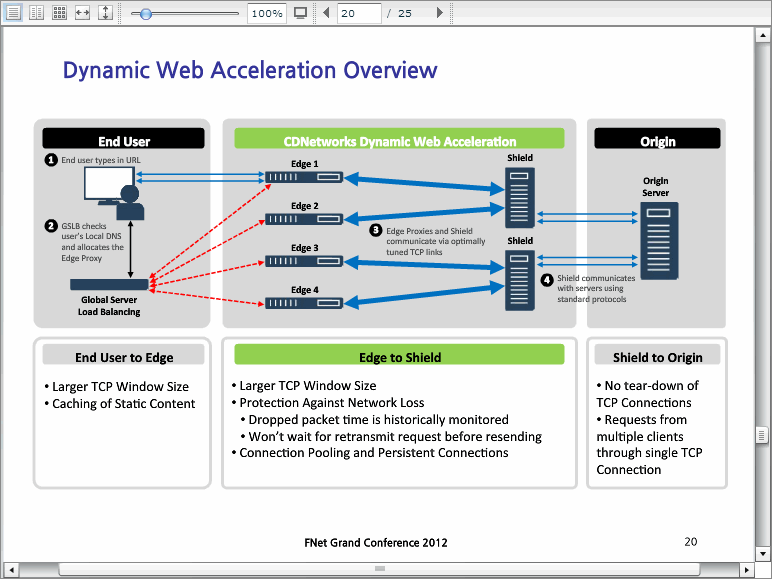
Task: Click the Global Server Load Balancing bar
Action: [109, 284]
